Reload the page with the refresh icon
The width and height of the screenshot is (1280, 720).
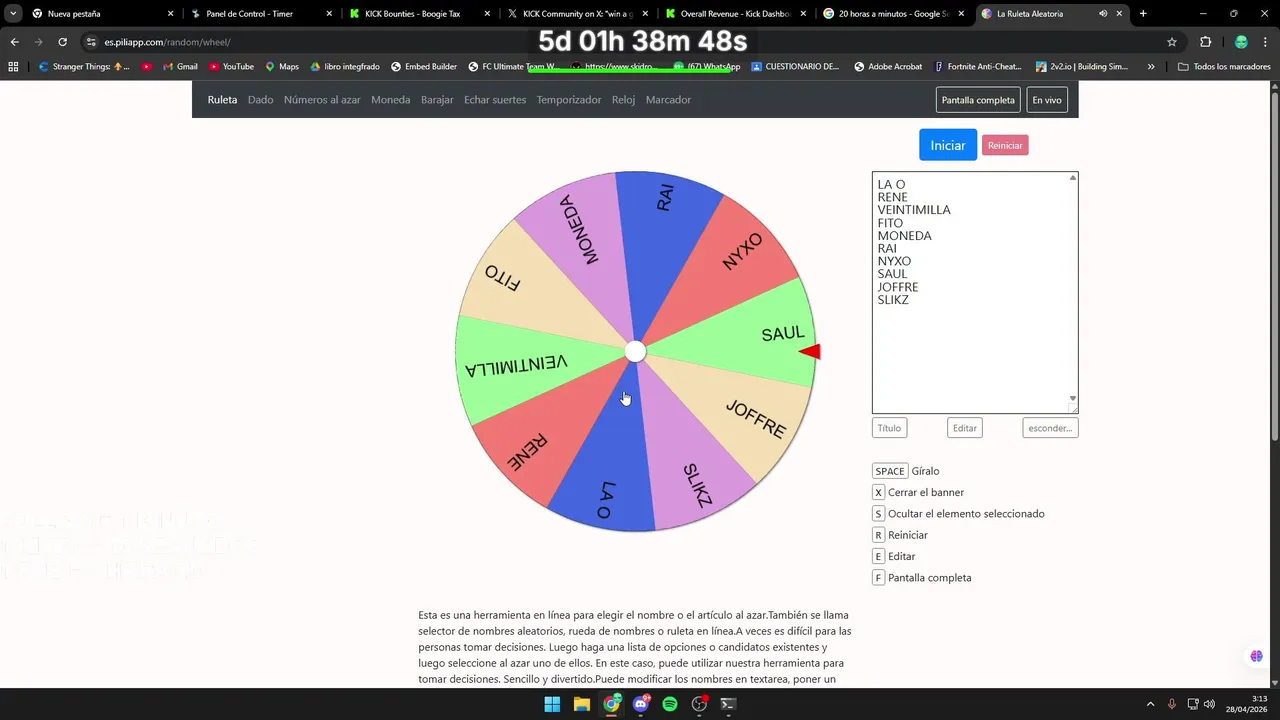pos(62,42)
